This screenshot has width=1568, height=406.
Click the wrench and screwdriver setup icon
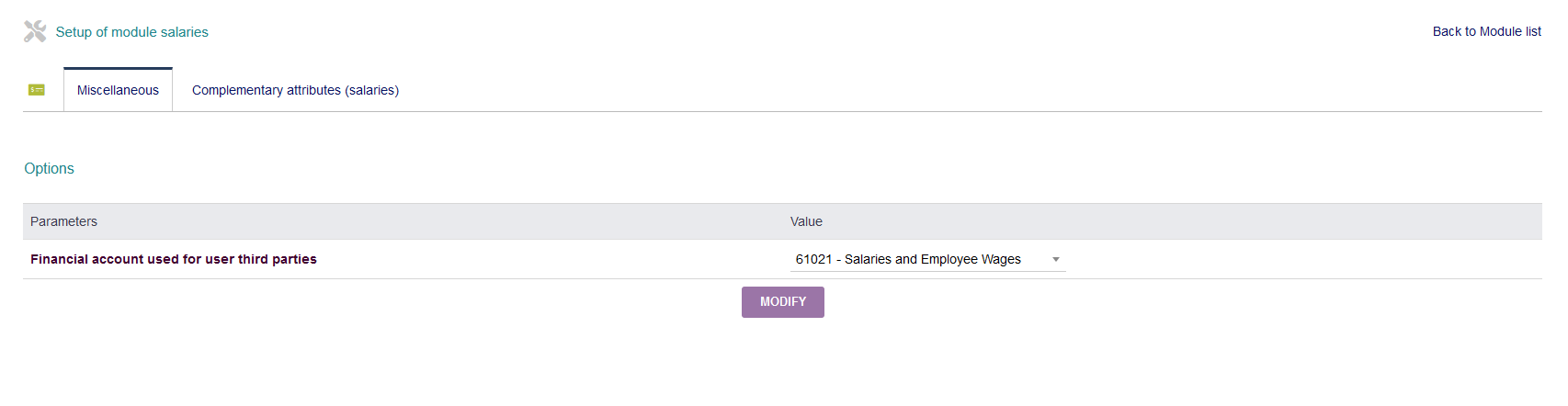[x=35, y=31]
